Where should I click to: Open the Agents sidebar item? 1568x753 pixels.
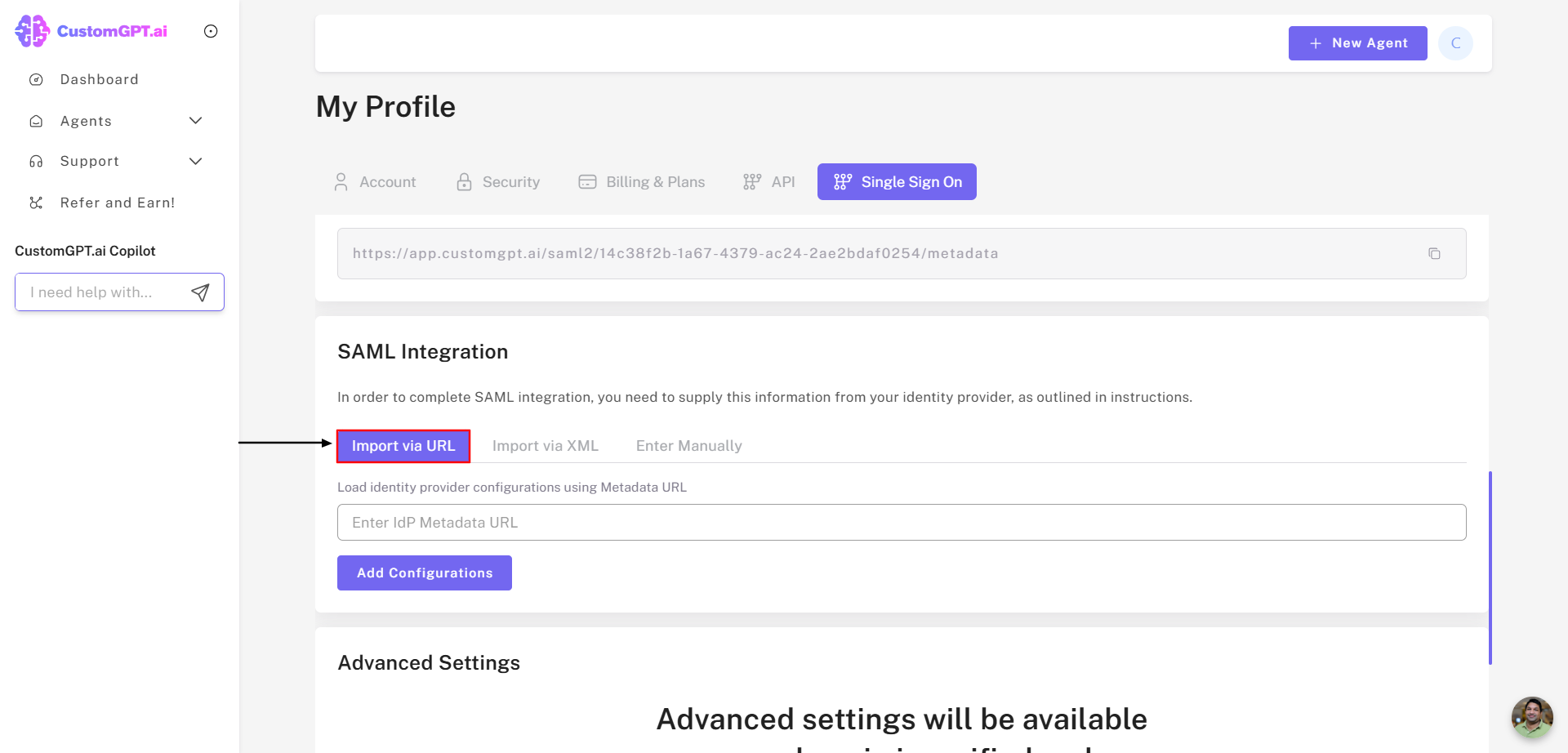tap(86, 121)
